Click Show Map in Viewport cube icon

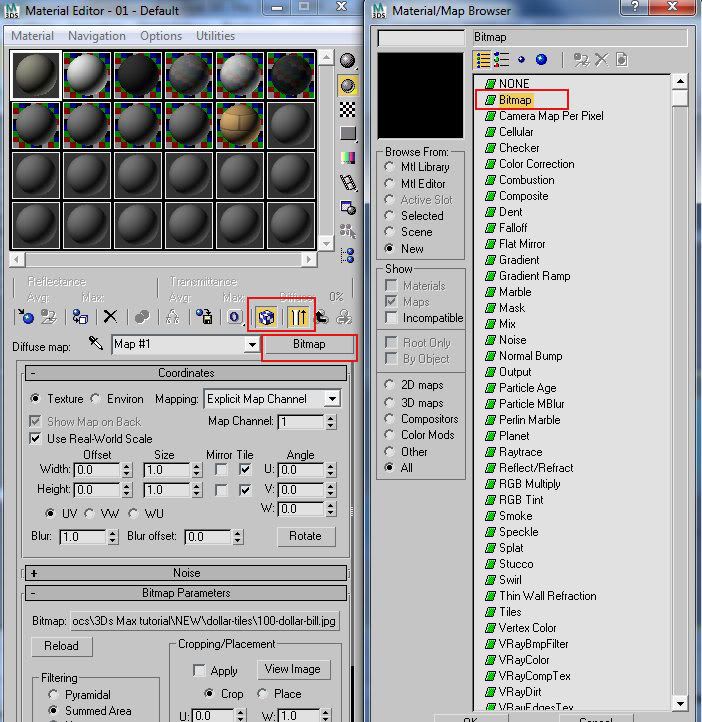(266, 317)
